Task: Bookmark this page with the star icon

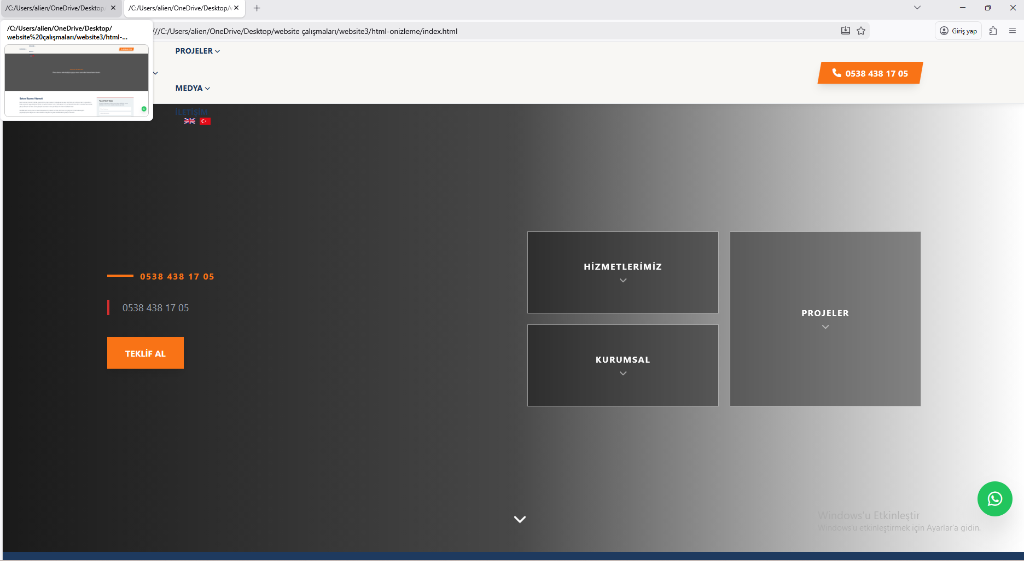Action: 861,31
